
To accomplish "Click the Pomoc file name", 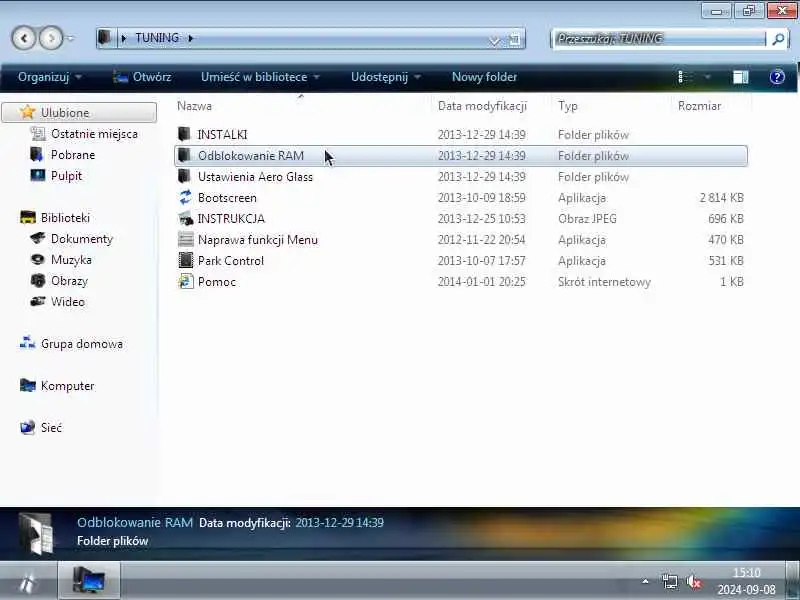I will 217,282.
